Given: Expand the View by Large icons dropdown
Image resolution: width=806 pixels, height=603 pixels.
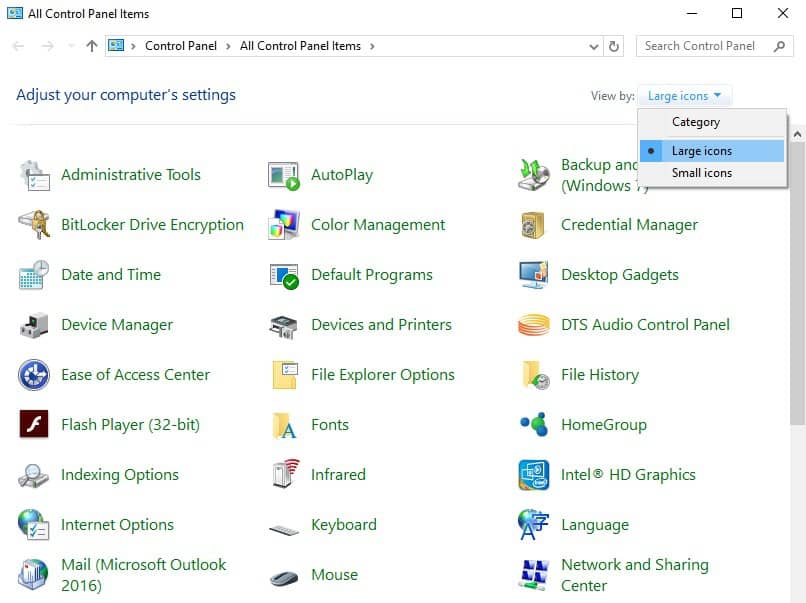Looking at the screenshot, I should (685, 96).
